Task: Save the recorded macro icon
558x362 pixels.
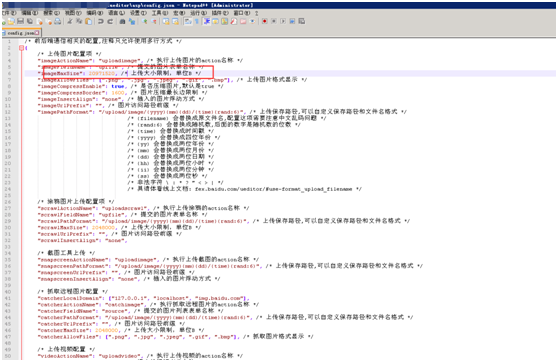Action: (x=301, y=21)
